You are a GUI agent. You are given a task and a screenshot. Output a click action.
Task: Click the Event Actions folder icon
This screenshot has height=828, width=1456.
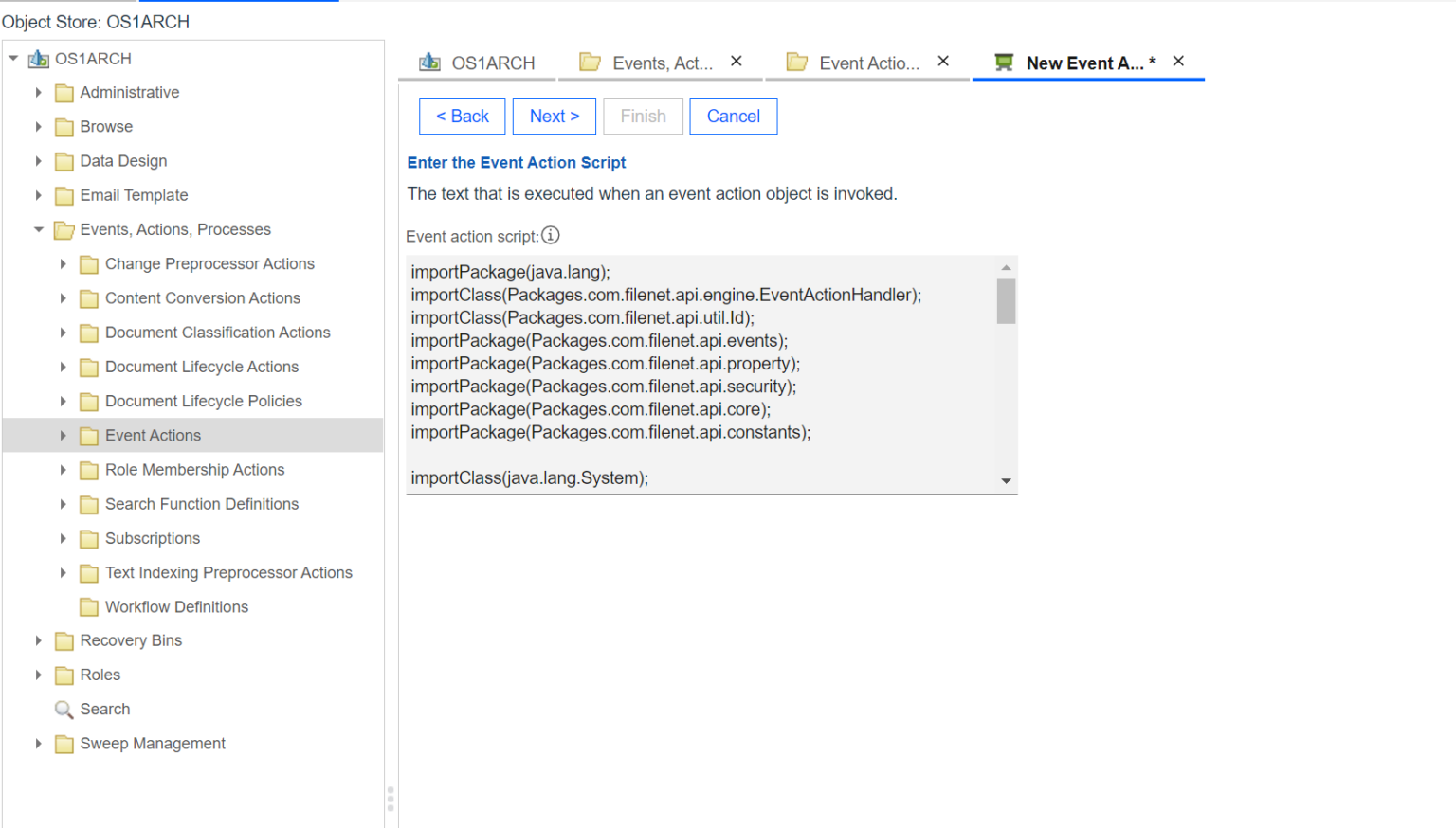[x=88, y=435]
